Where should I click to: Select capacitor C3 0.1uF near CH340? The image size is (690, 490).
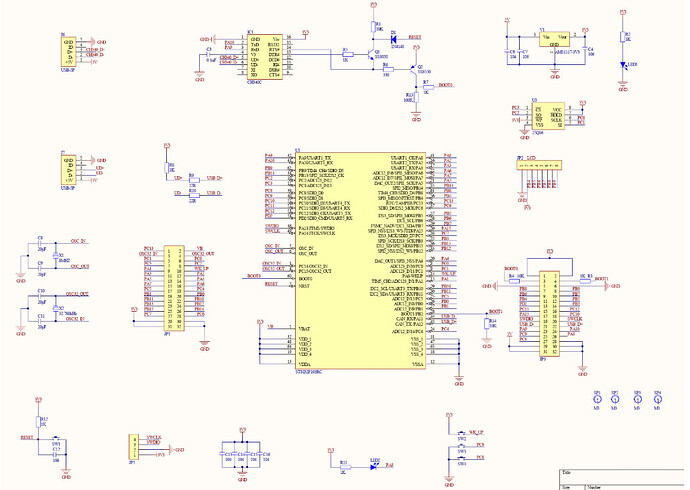coord(208,55)
